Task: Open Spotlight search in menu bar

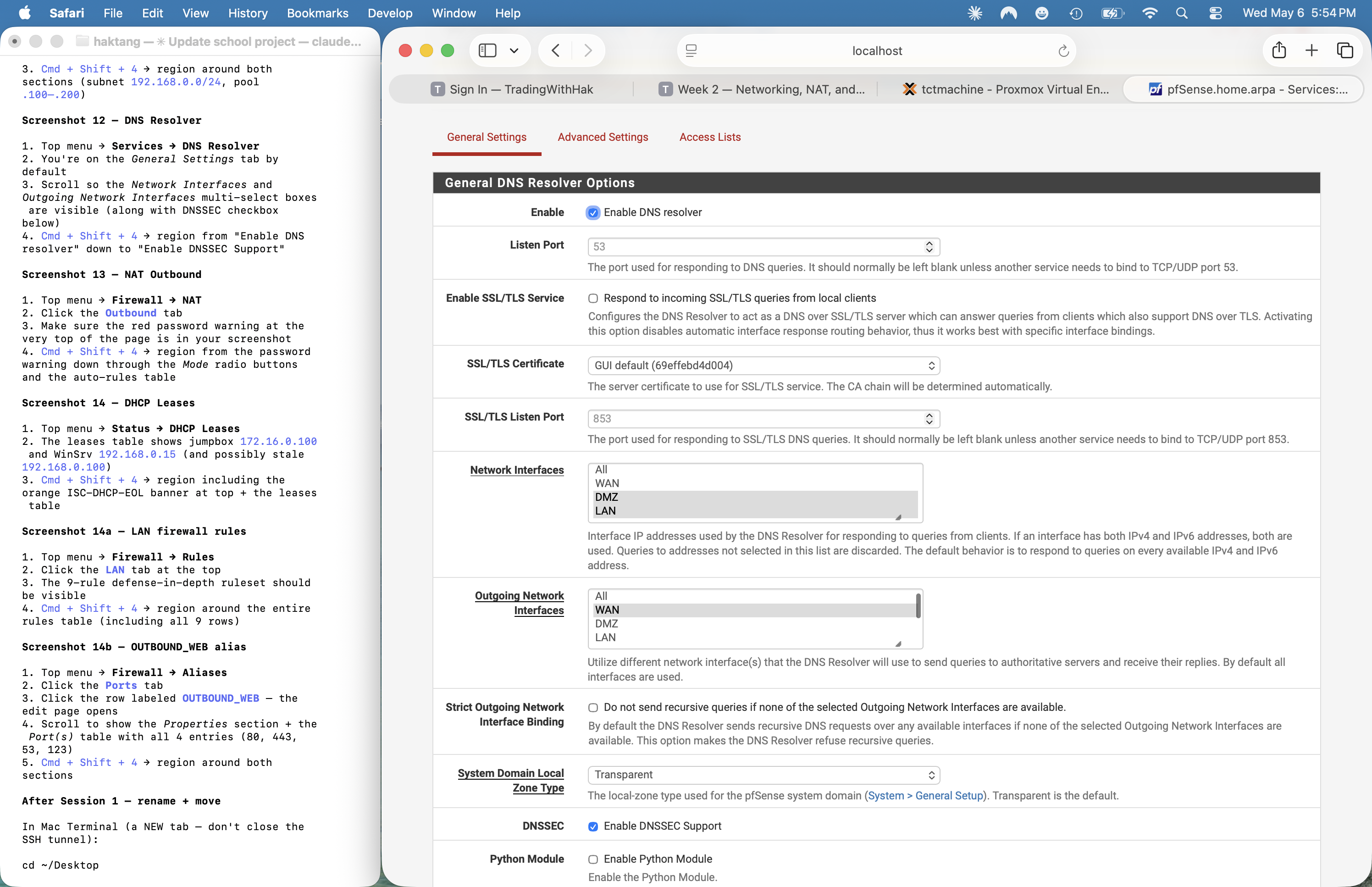Action: pyautogui.click(x=1181, y=13)
